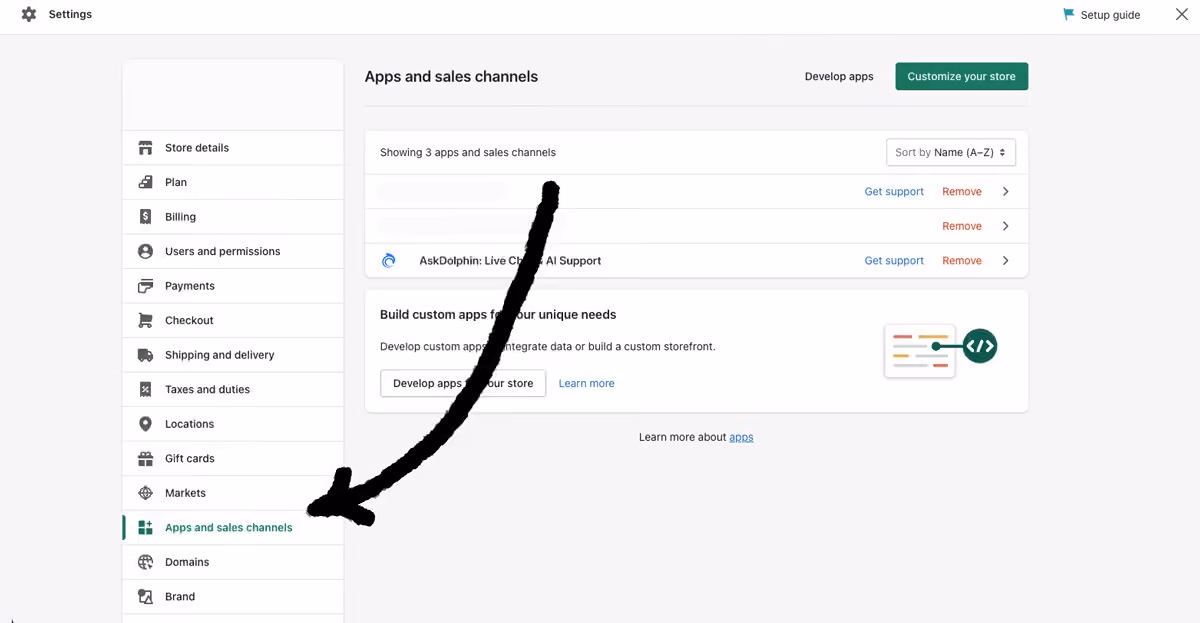Click the Markets globe icon
The image size is (1200, 623).
click(x=145, y=493)
